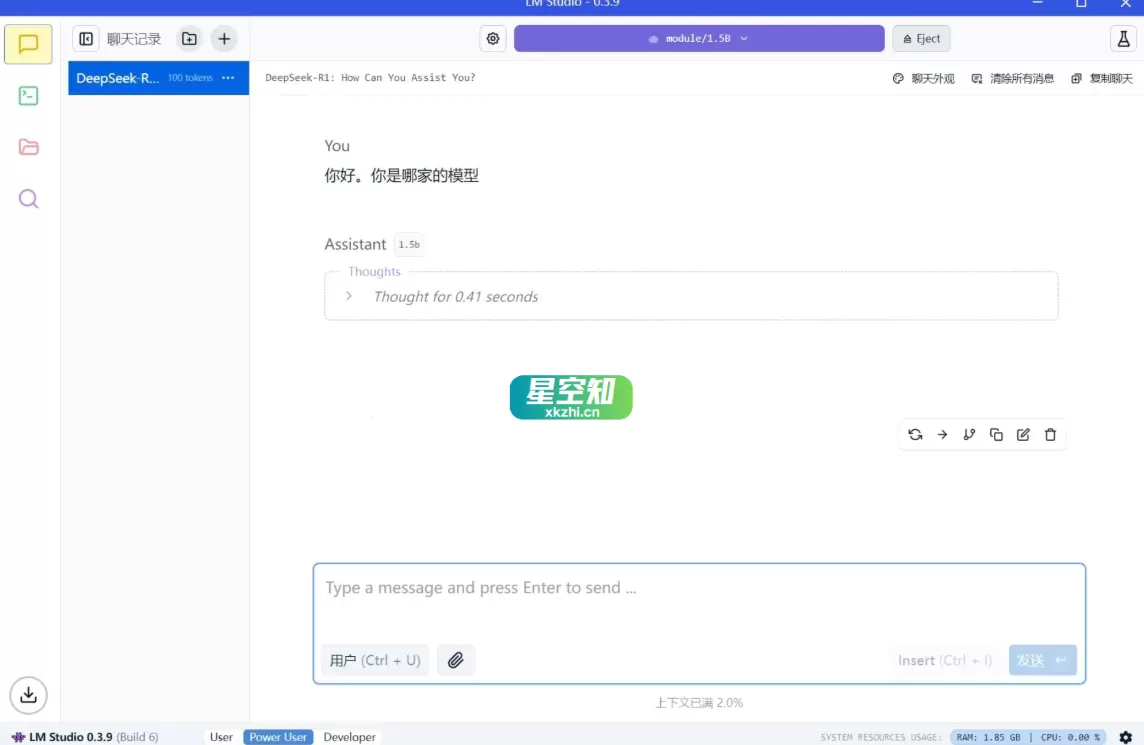The image size is (1144, 745).
Task: Regenerate the assistant response
Action: 915,434
